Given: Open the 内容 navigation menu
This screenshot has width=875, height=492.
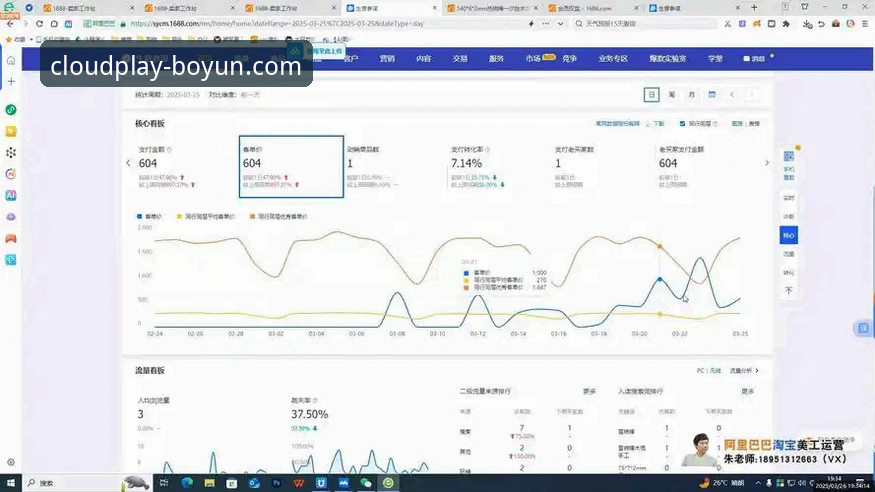Looking at the screenshot, I should click(x=424, y=59).
